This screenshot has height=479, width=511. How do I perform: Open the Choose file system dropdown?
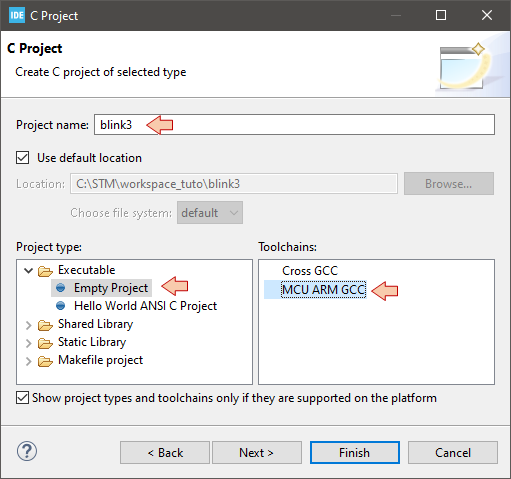pos(210,213)
